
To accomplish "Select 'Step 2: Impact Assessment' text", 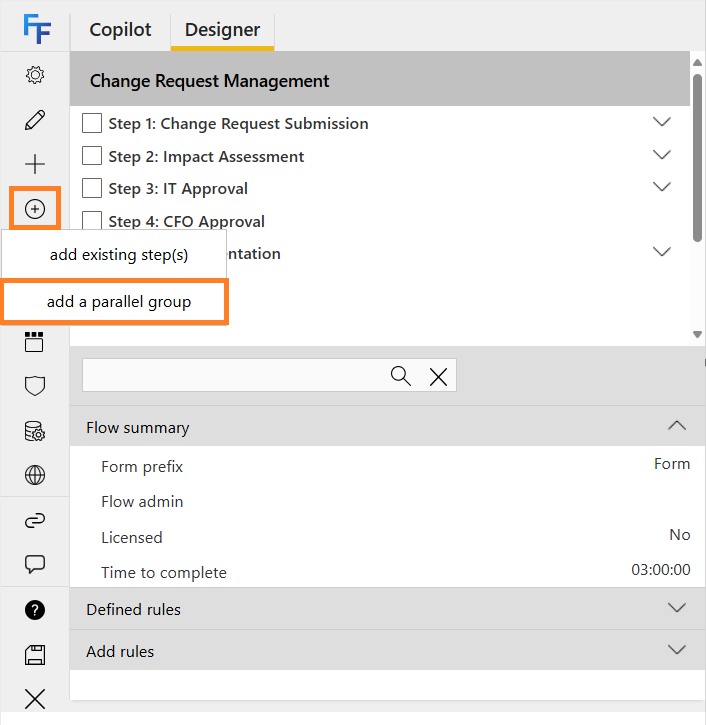I will tap(206, 157).
